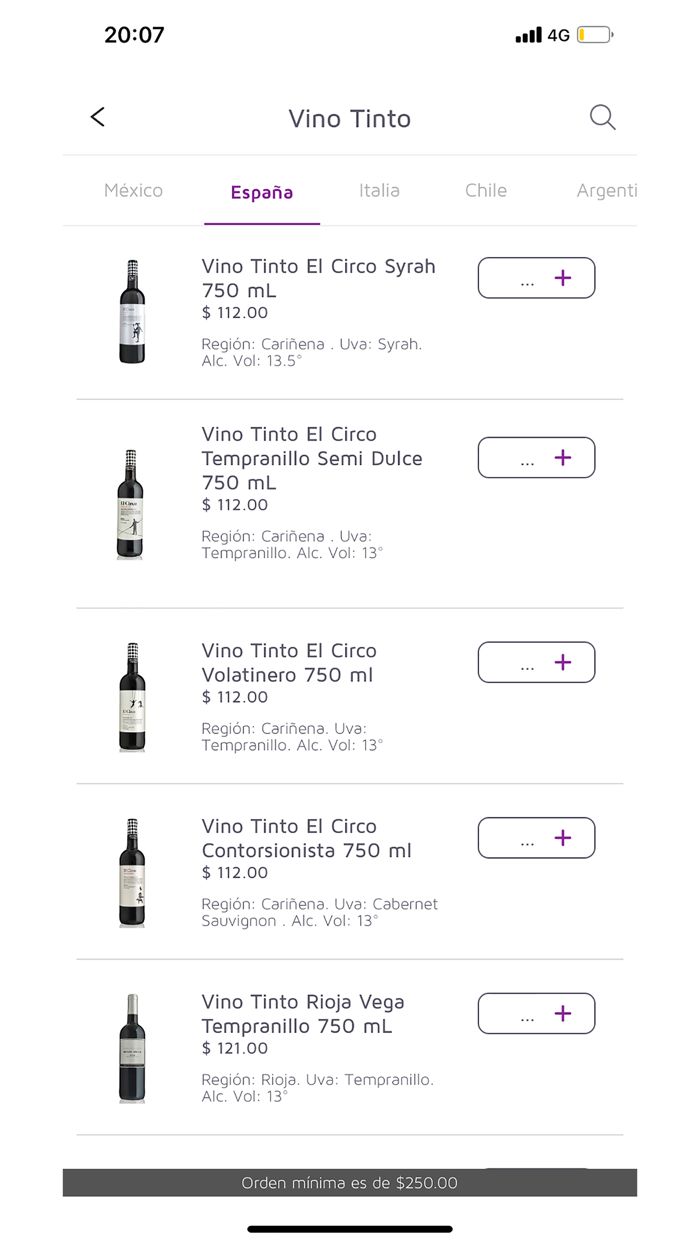The height and width of the screenshot is (1244, 700).
Task: Switch to the Argentina tab
Action: pyautogui.click(x=608, y=191)
